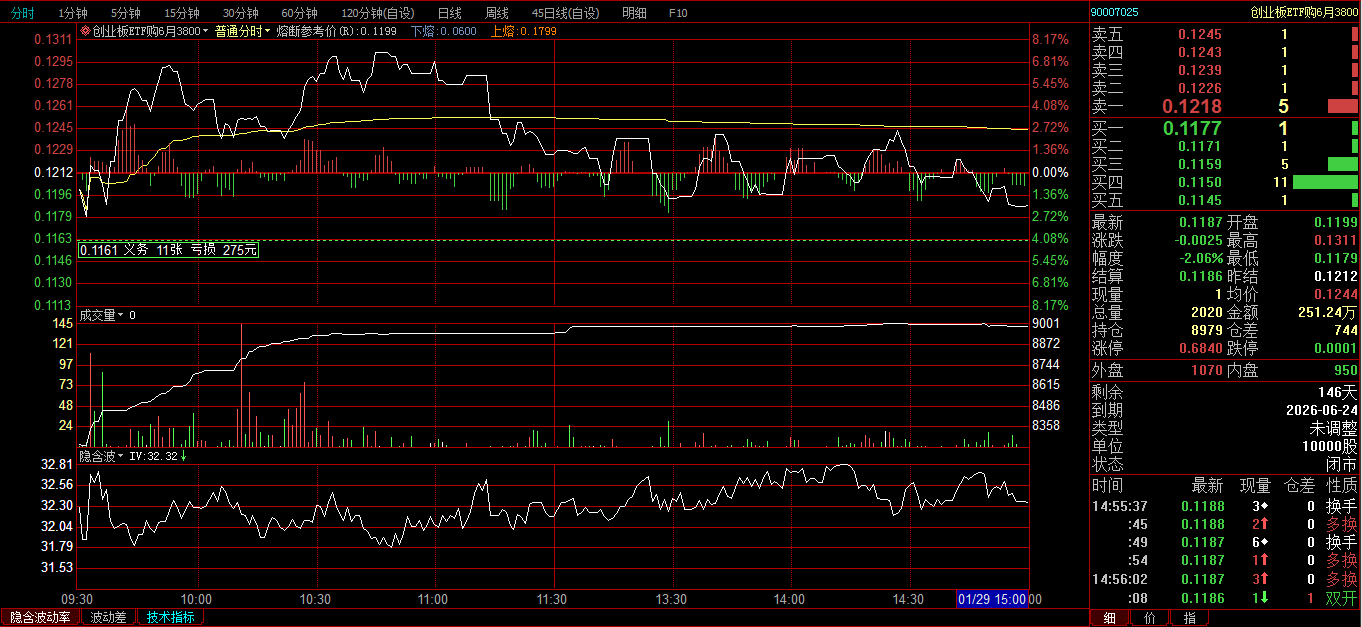Switch to the 指 indicator view tab

tap(1189, 618)
